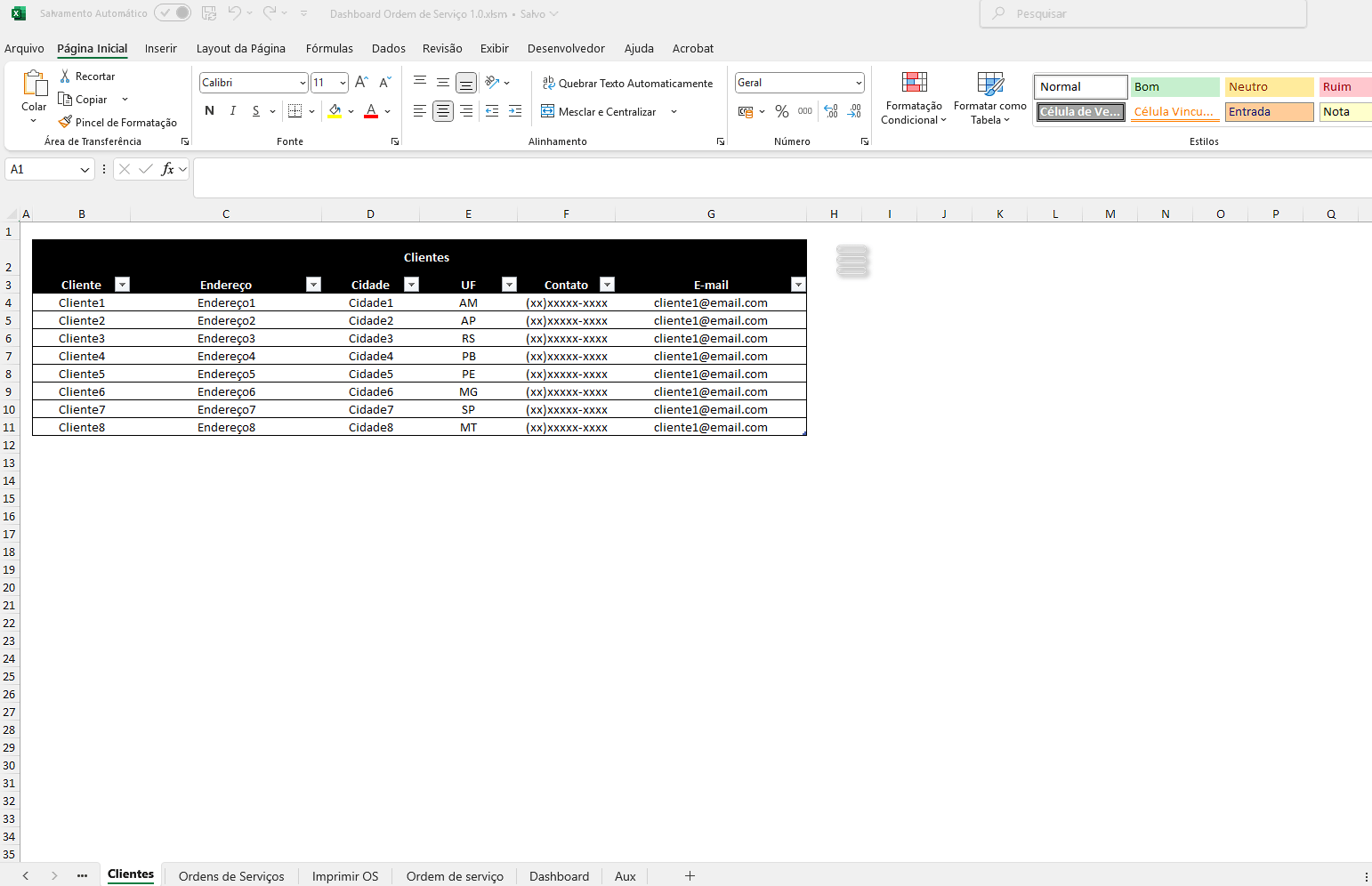This screenshot has width=1372, height=886.
Task: Click Mesclar e Centralizar button
Action: click(x=599, y=112)
